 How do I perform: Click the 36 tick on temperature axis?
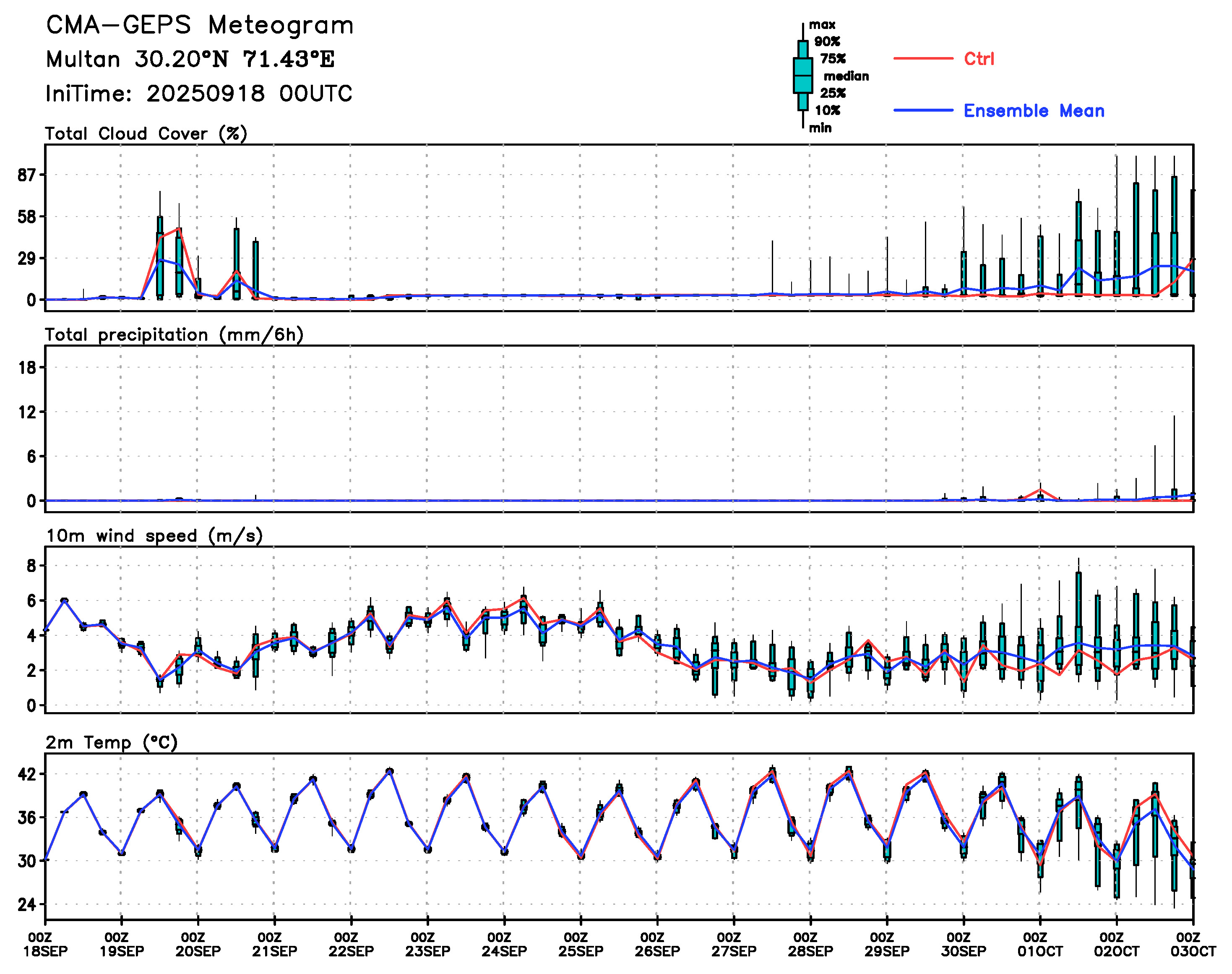[27, 818]
